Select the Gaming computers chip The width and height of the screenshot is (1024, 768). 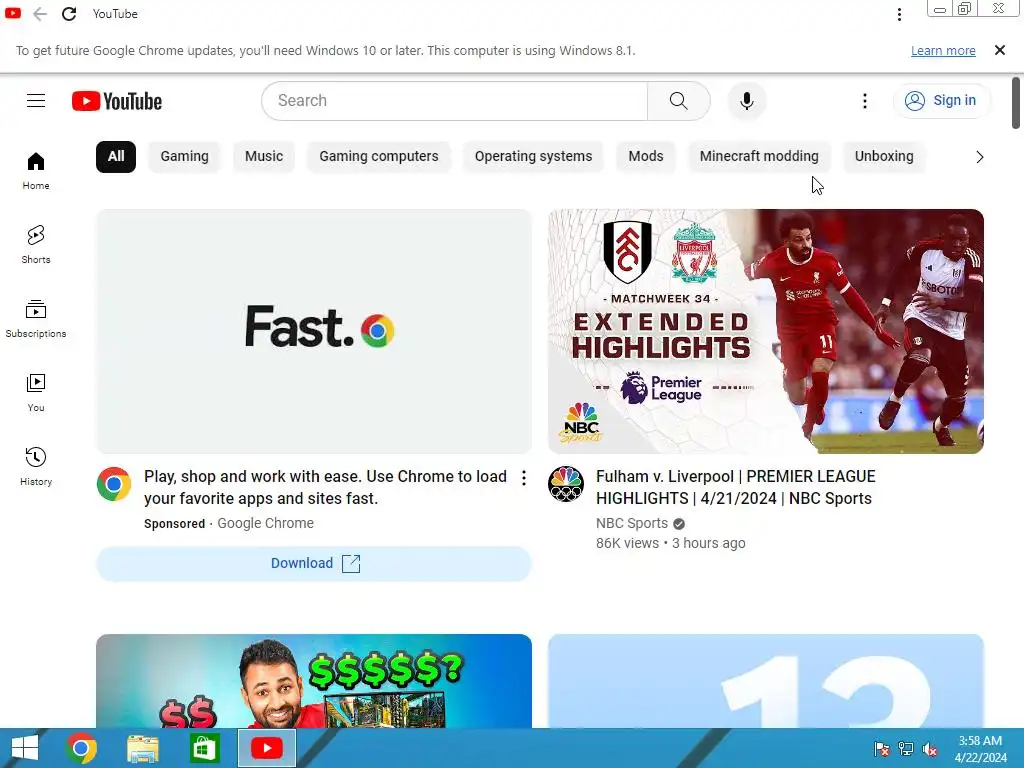pos(379,157)
